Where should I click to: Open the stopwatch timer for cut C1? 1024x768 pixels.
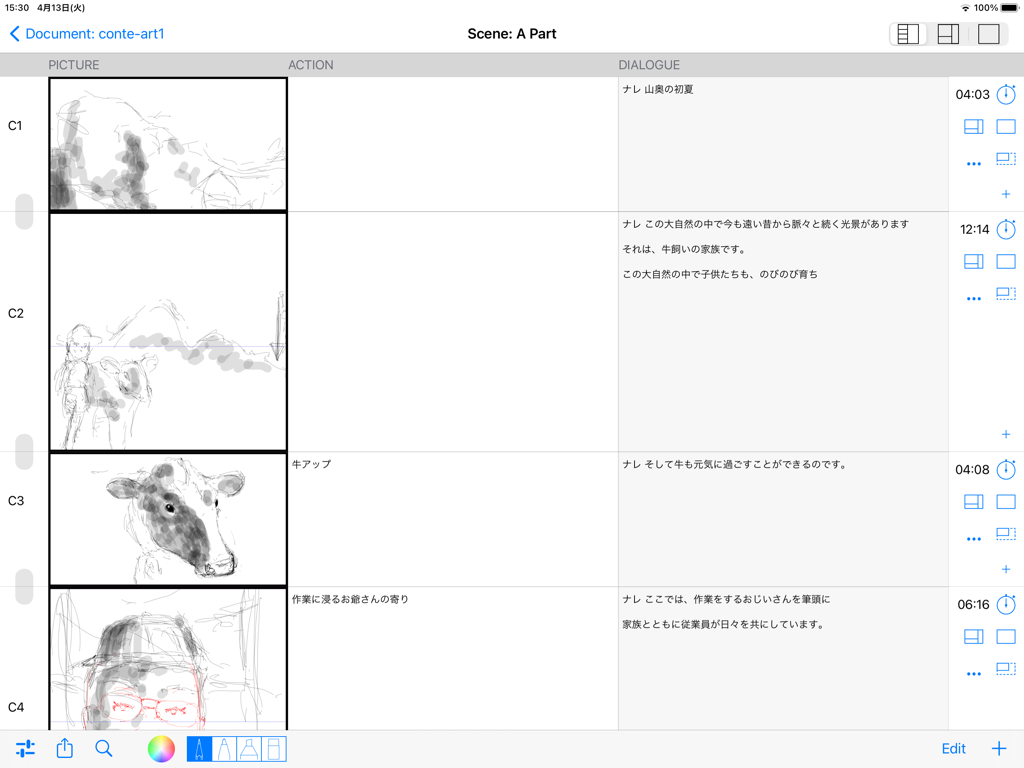click(1006, 94)
